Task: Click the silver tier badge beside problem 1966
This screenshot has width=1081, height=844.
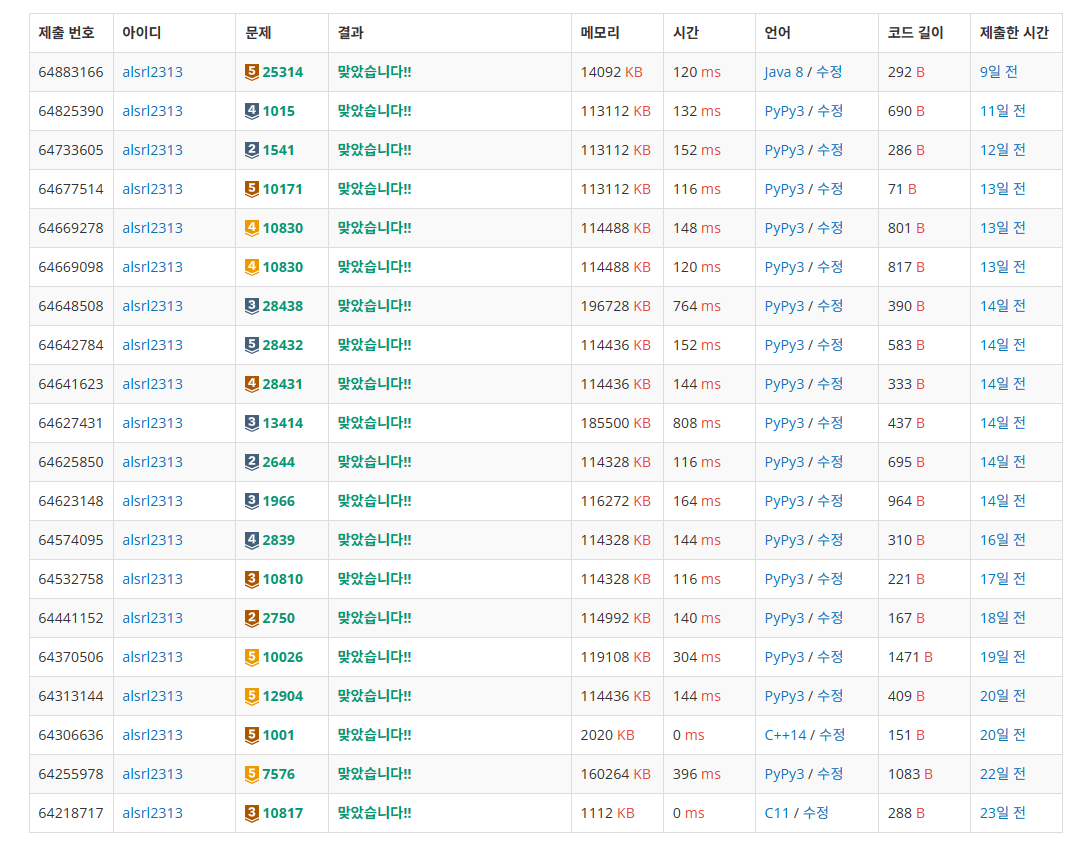Action: pos(252,501)
